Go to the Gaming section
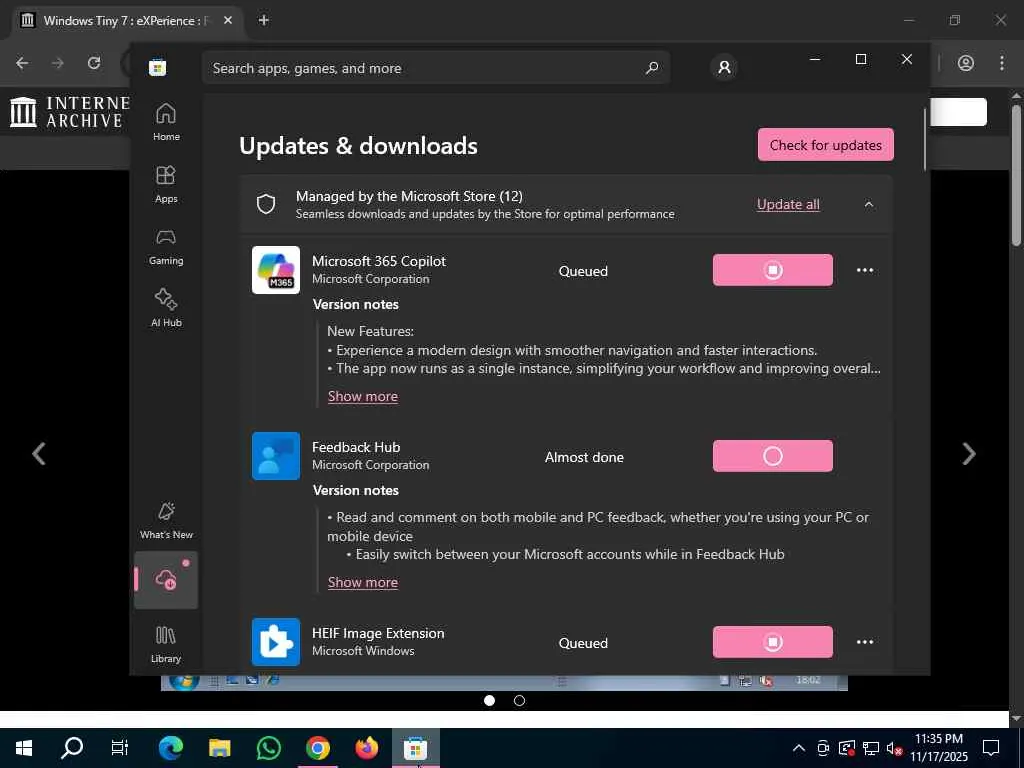The width and height of the screenshot is (1024, 768). pos(166,246)
